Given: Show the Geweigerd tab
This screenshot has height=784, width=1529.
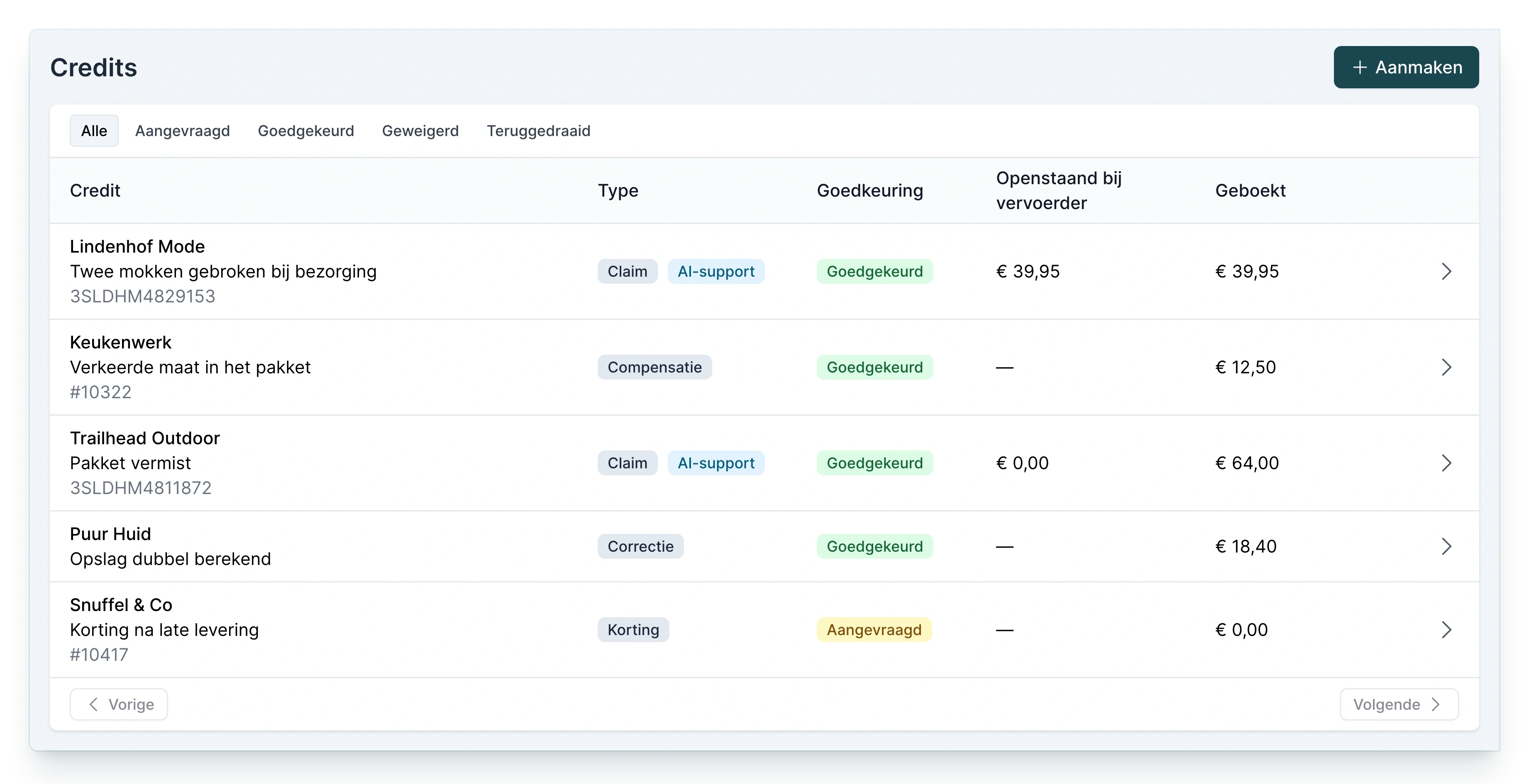Looking at the screenshot, I should [420, 131].
